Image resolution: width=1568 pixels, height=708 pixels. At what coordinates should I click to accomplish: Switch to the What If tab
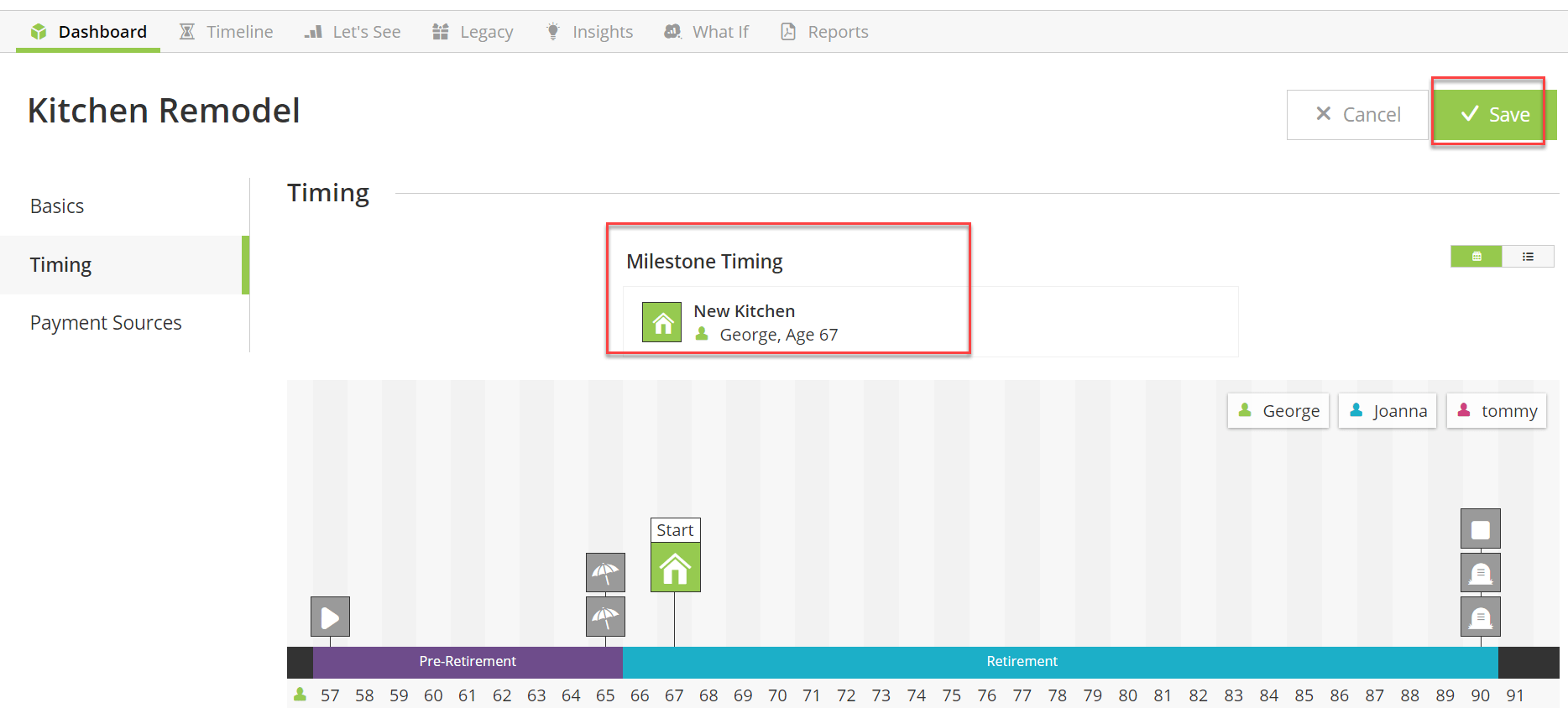(x=706, y=32)
